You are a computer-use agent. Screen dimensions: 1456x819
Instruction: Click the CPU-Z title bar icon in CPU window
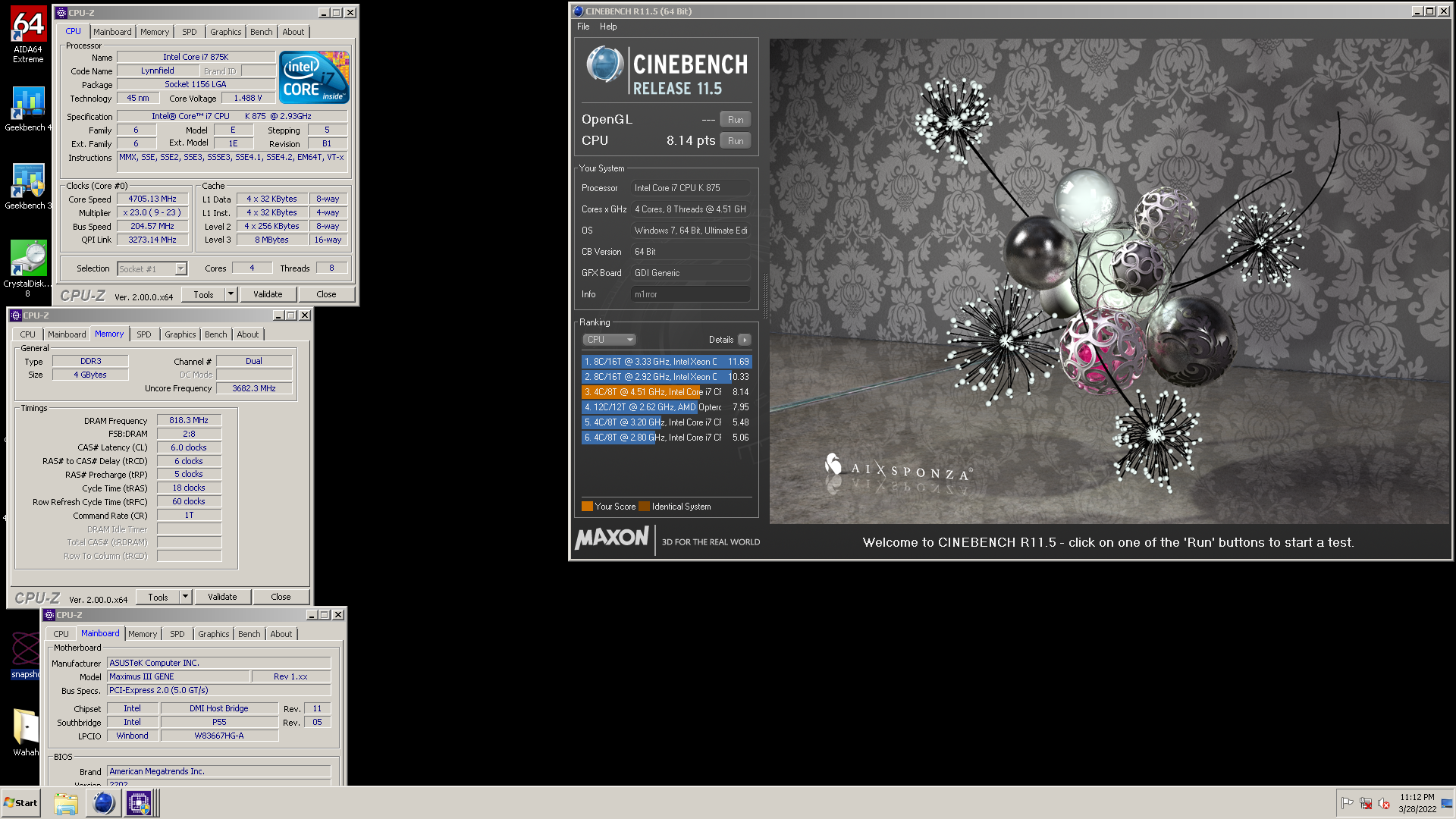click(x=61, y=13)
